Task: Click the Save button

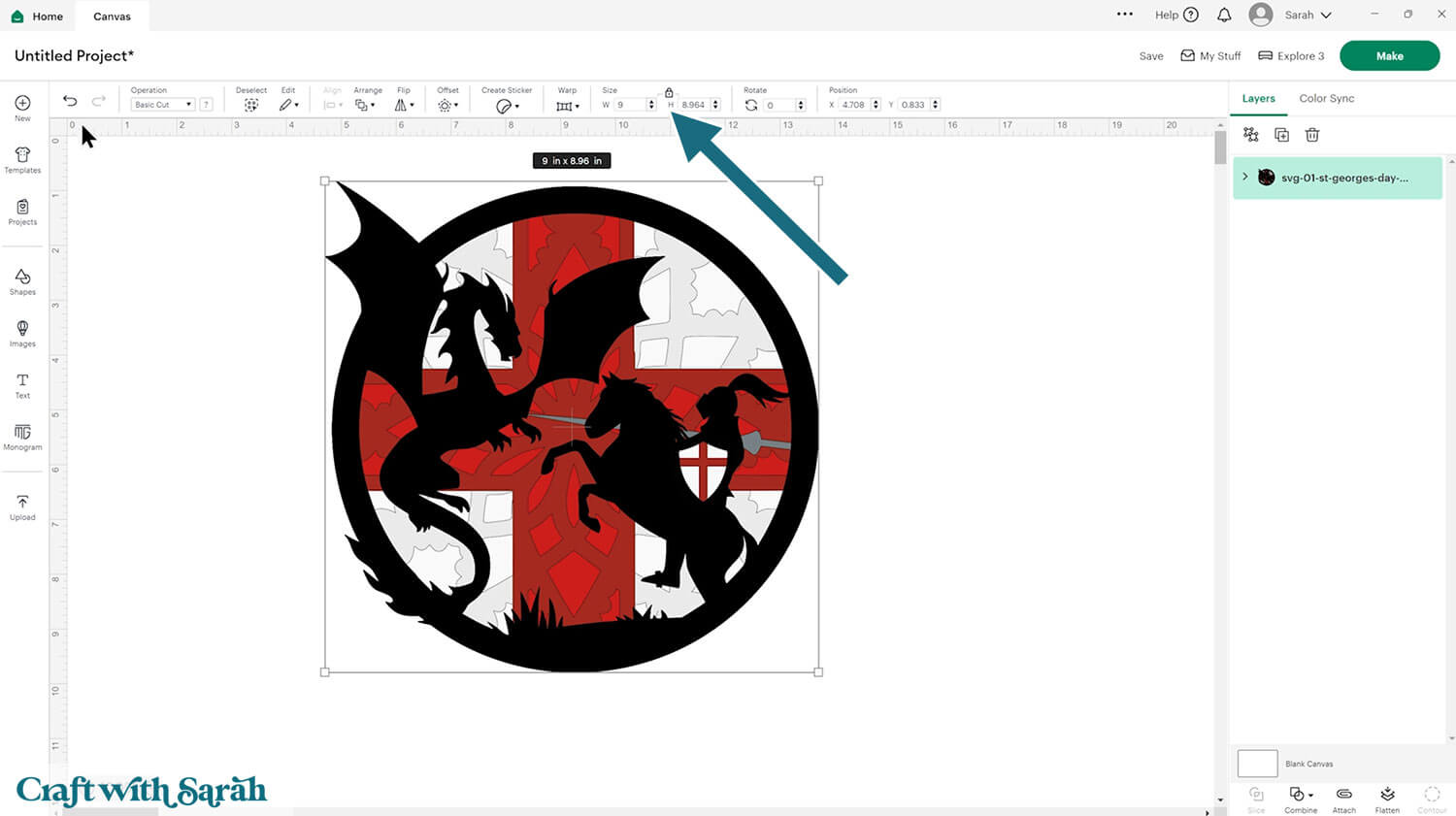Action: 1151,56
